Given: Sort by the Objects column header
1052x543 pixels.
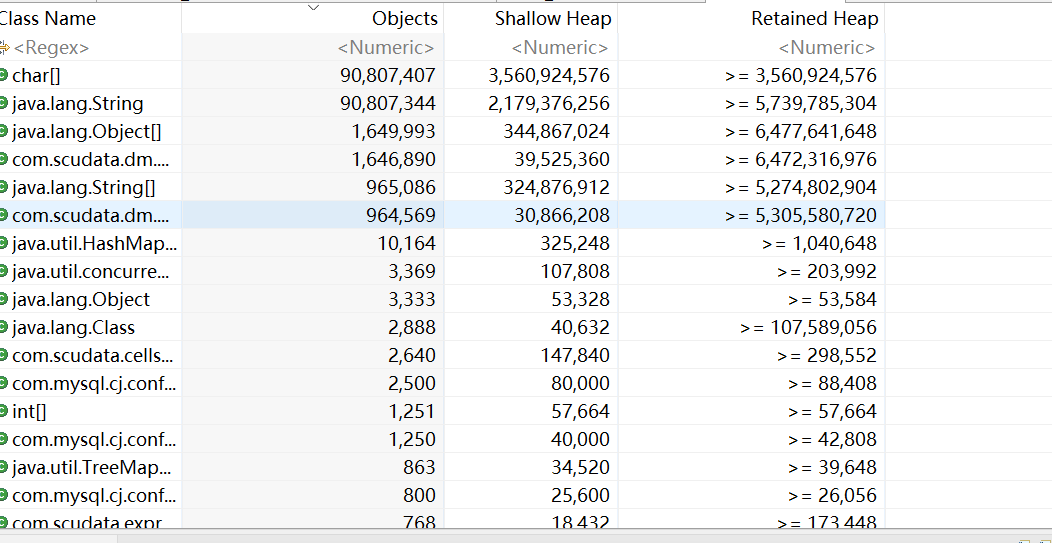Looking at the screenshot, I should tap(404, 19).
